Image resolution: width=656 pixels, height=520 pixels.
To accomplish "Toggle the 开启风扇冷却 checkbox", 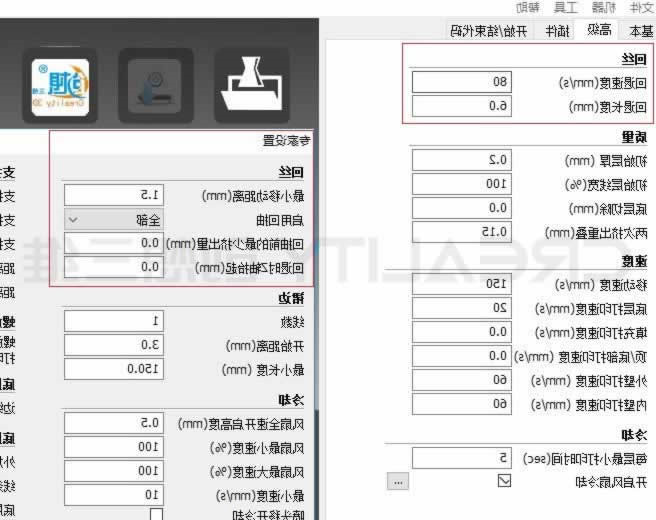I will [x=504, y=480].
